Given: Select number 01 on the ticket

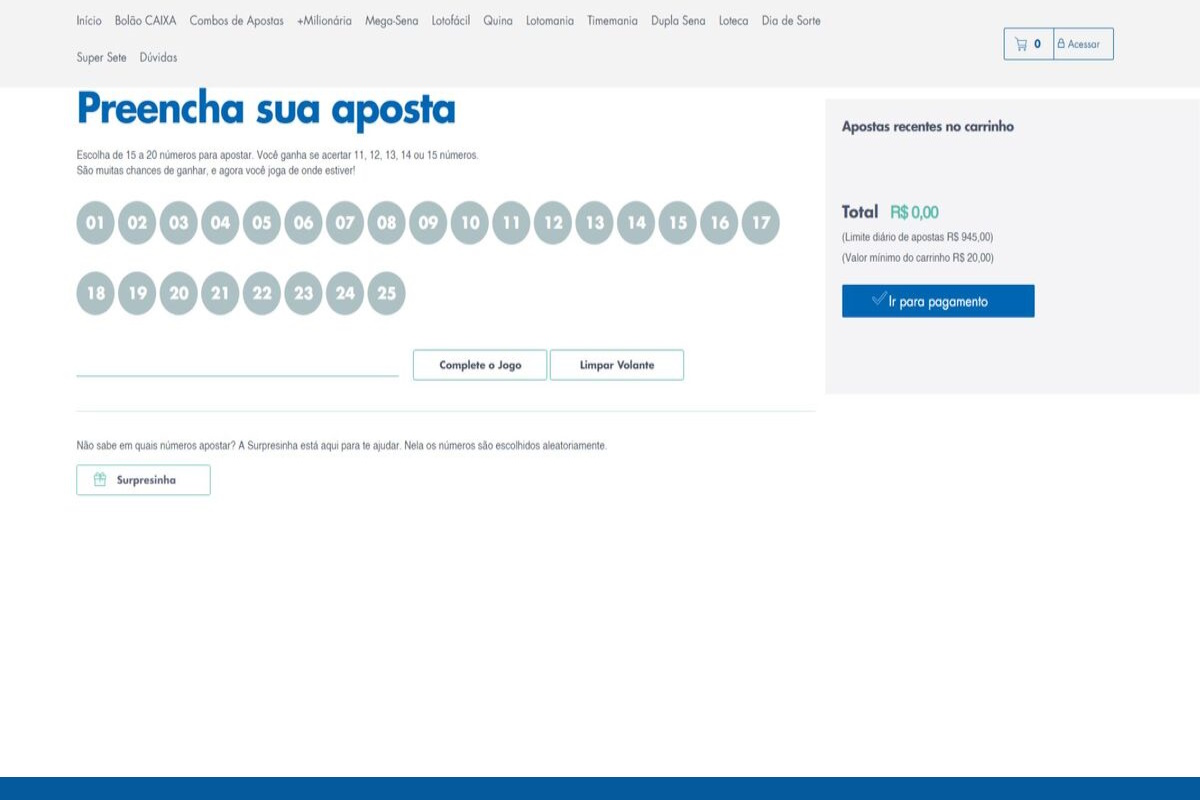Looking at the screenshot, I should coord(96,223).
